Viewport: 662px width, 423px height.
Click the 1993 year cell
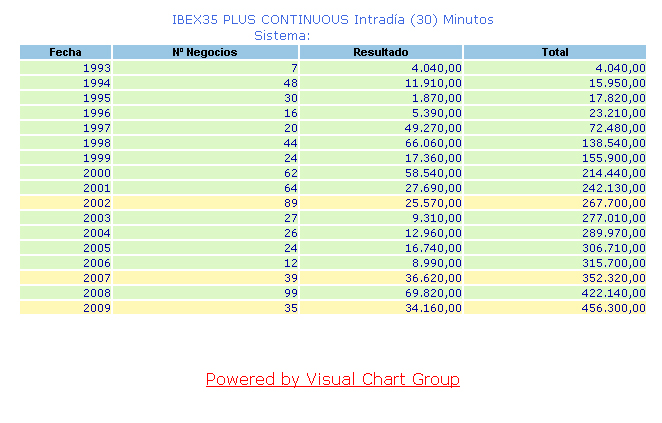click(x=97, y=68)
